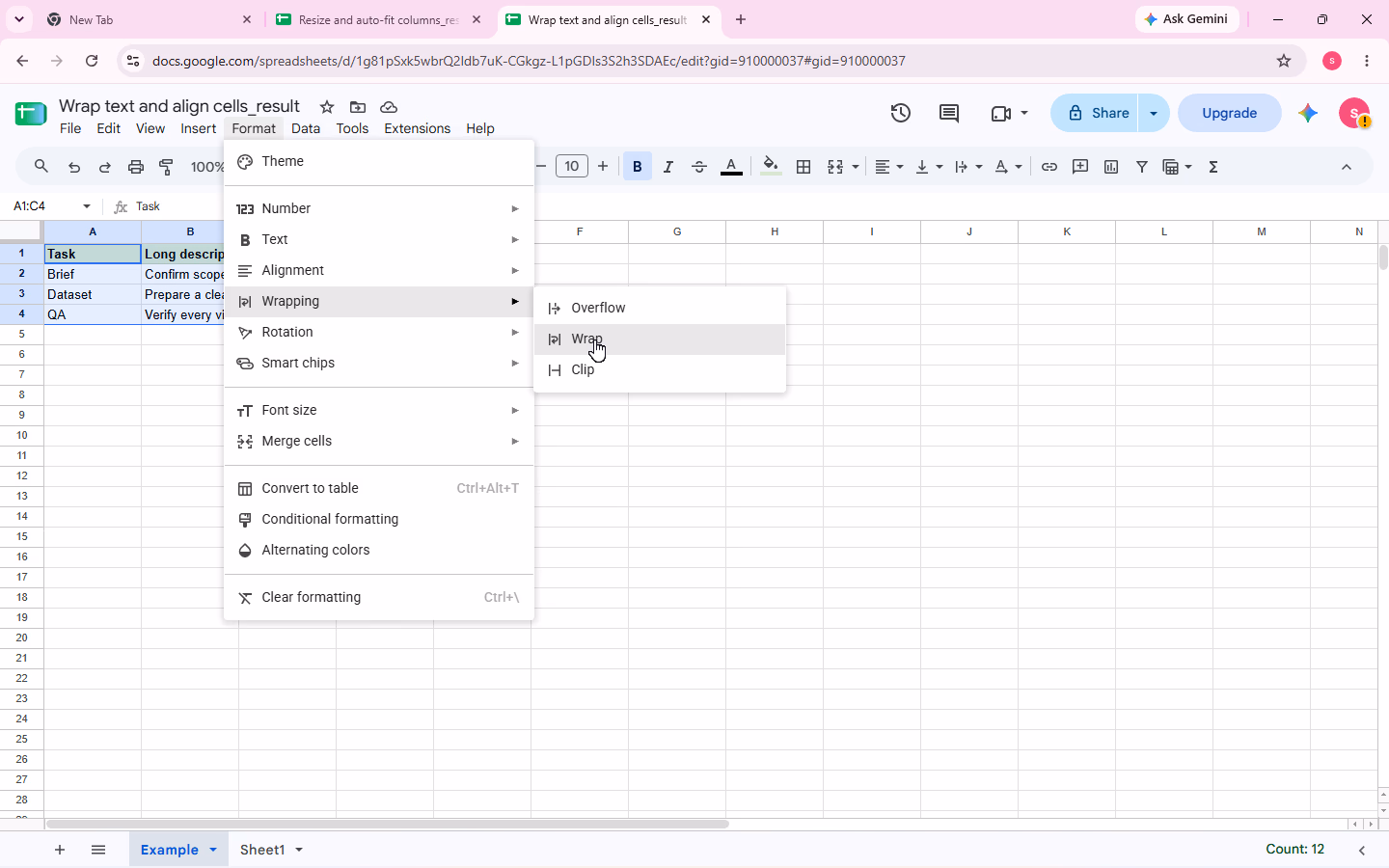This screenshot has width=1389, height=868.
Task: Apply italic formatting
Action: coord(667,167)
